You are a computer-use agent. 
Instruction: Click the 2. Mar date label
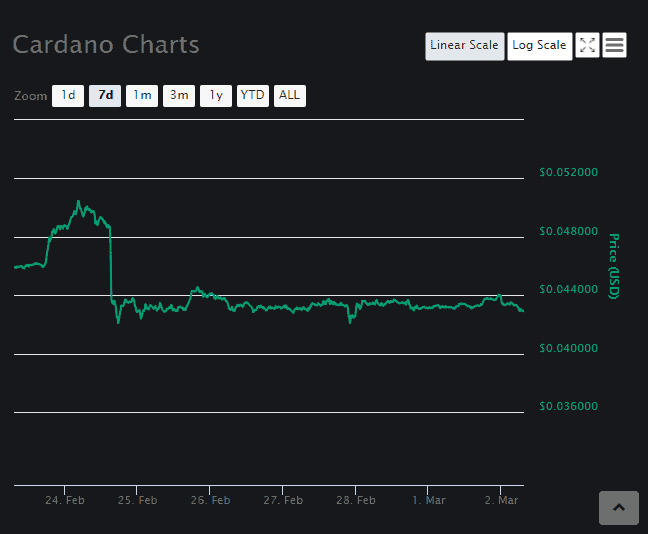[x=501, y=500]
